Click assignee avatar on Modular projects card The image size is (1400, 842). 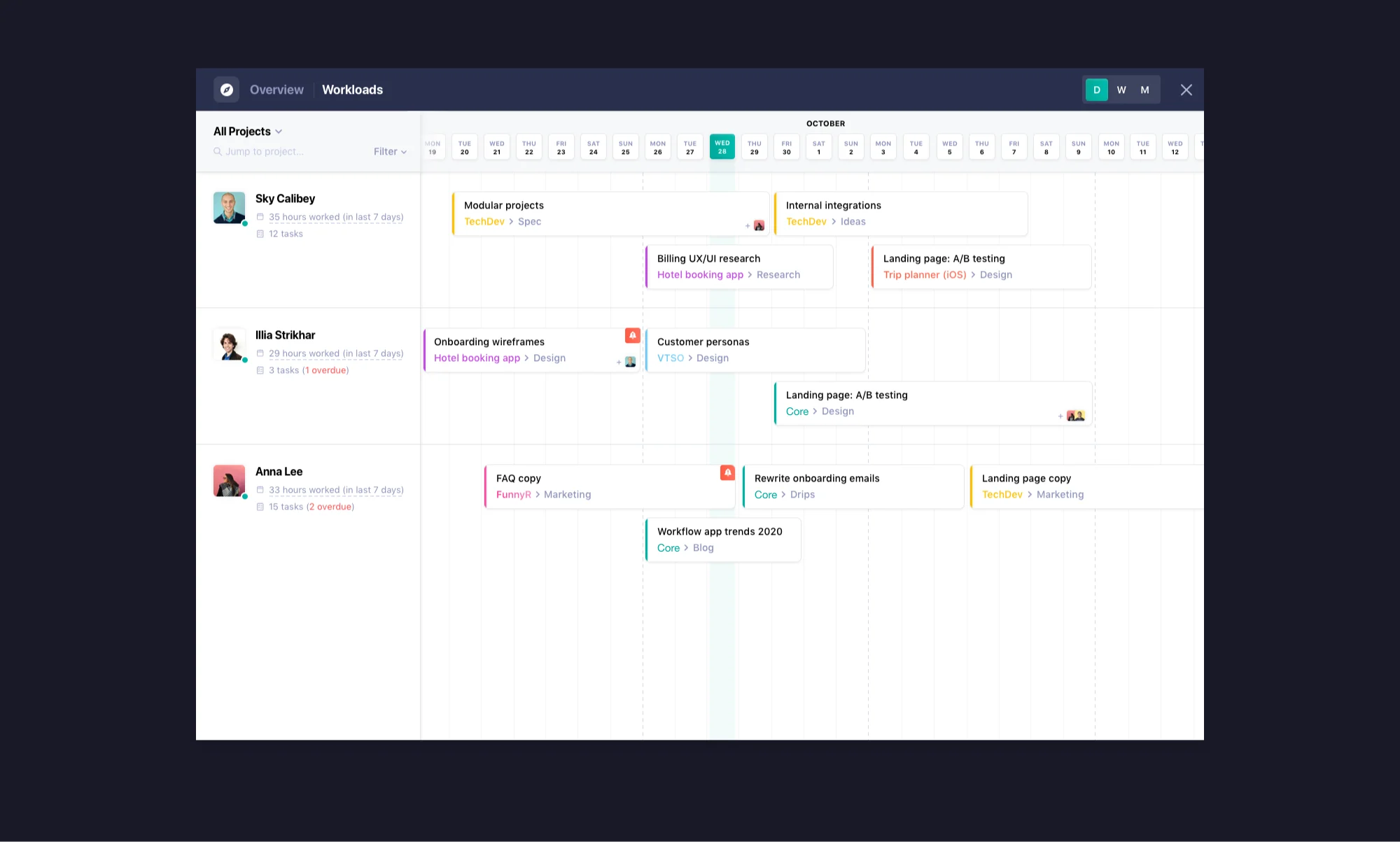(759, 225)
